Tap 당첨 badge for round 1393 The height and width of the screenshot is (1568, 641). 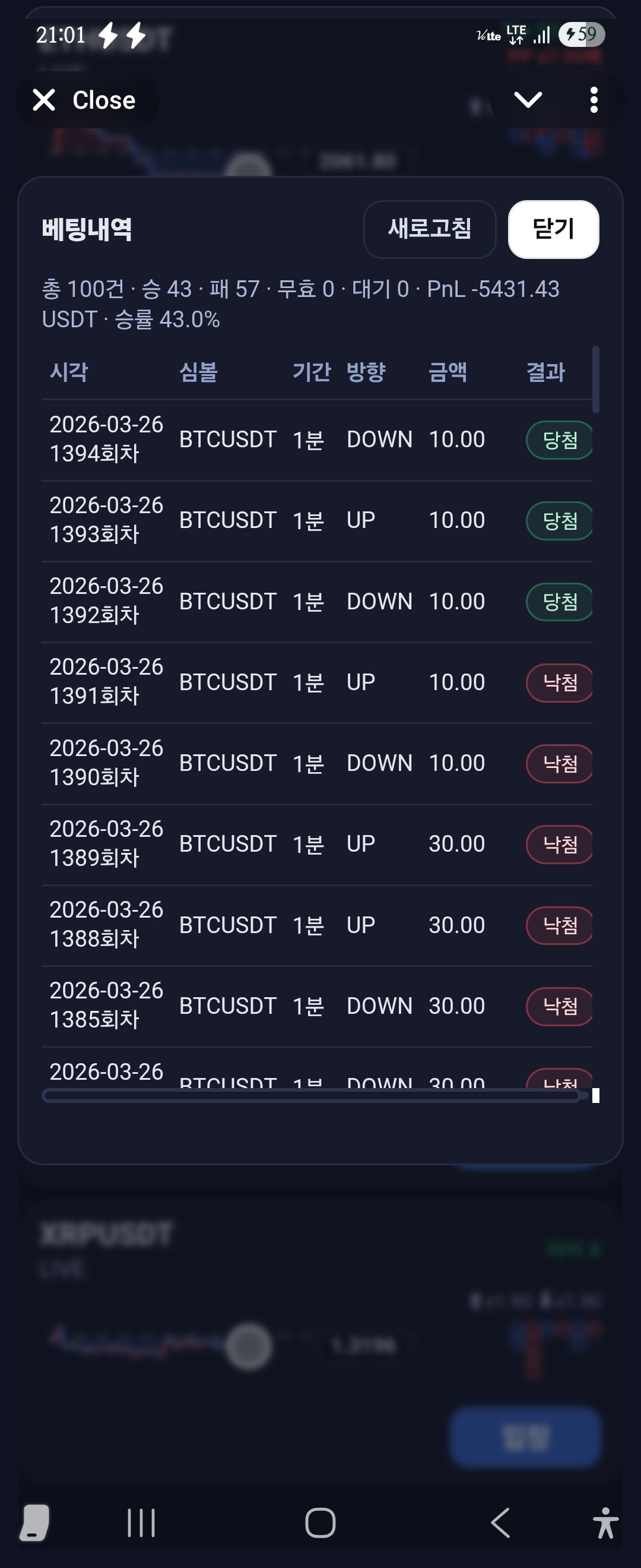click(559, 520)
